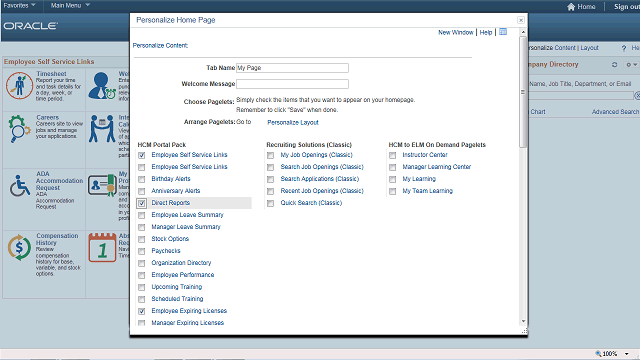The width and height of the screenshot is (640, 360).
Task: Open the New Window link
Action: (456, 32)
